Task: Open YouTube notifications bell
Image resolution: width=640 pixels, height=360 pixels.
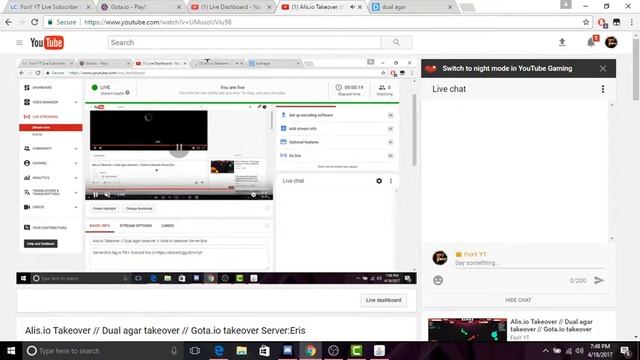Action: click(x=591, y=42)
